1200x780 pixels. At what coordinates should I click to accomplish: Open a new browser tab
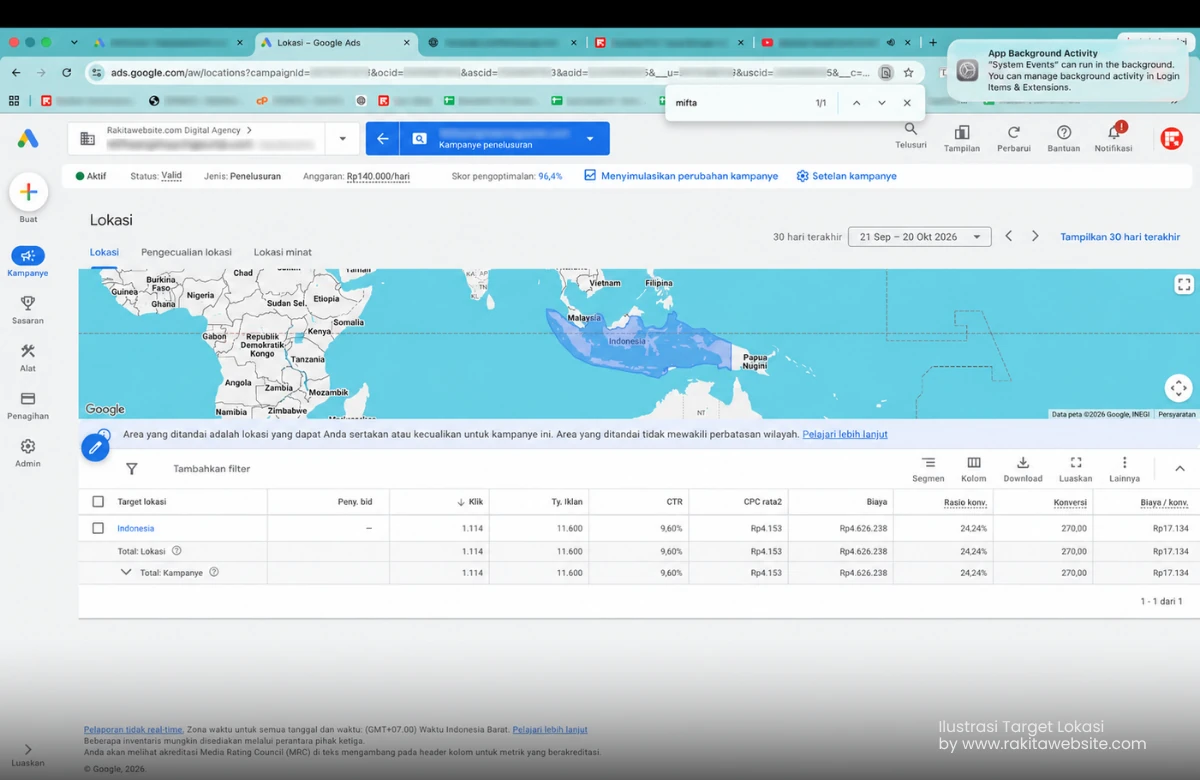click(932, 42)
